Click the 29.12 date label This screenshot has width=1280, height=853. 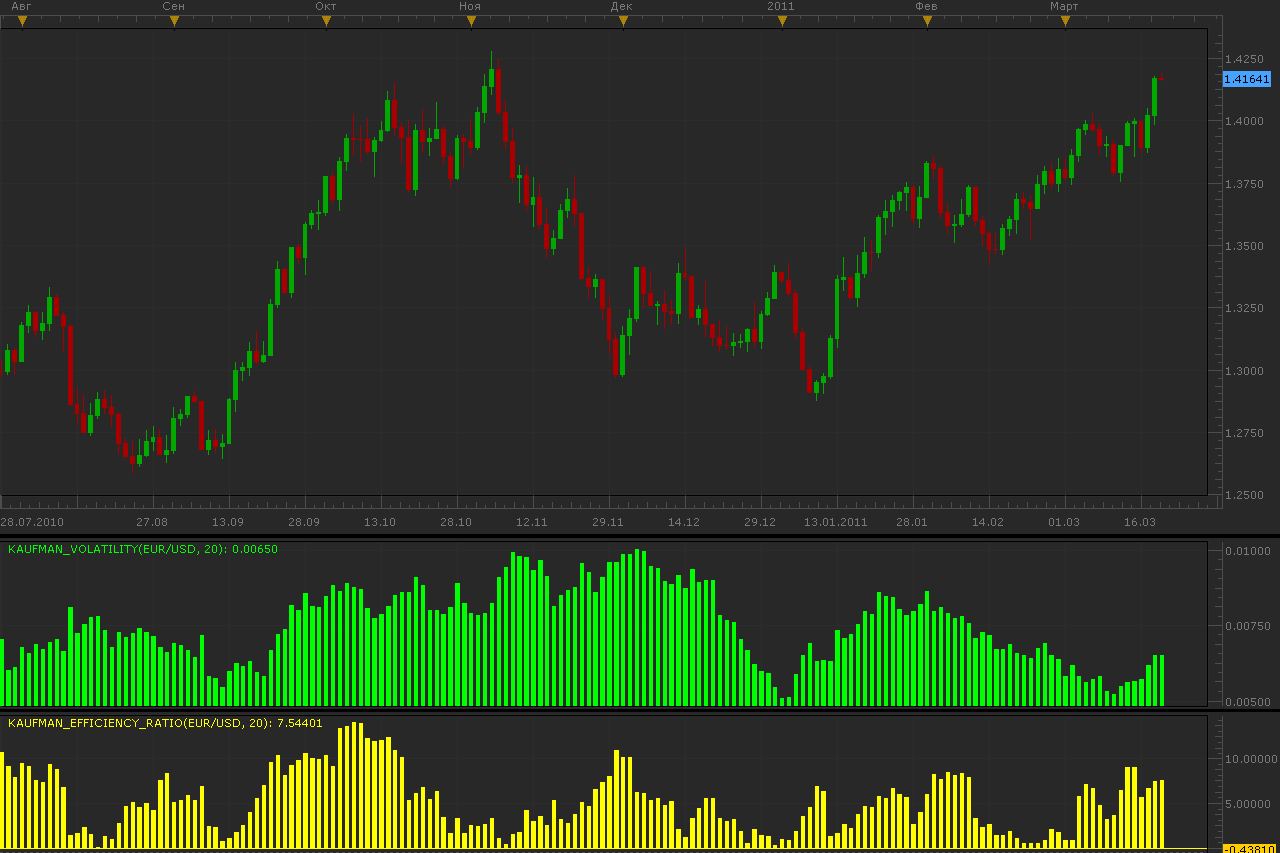pos(760,522)
